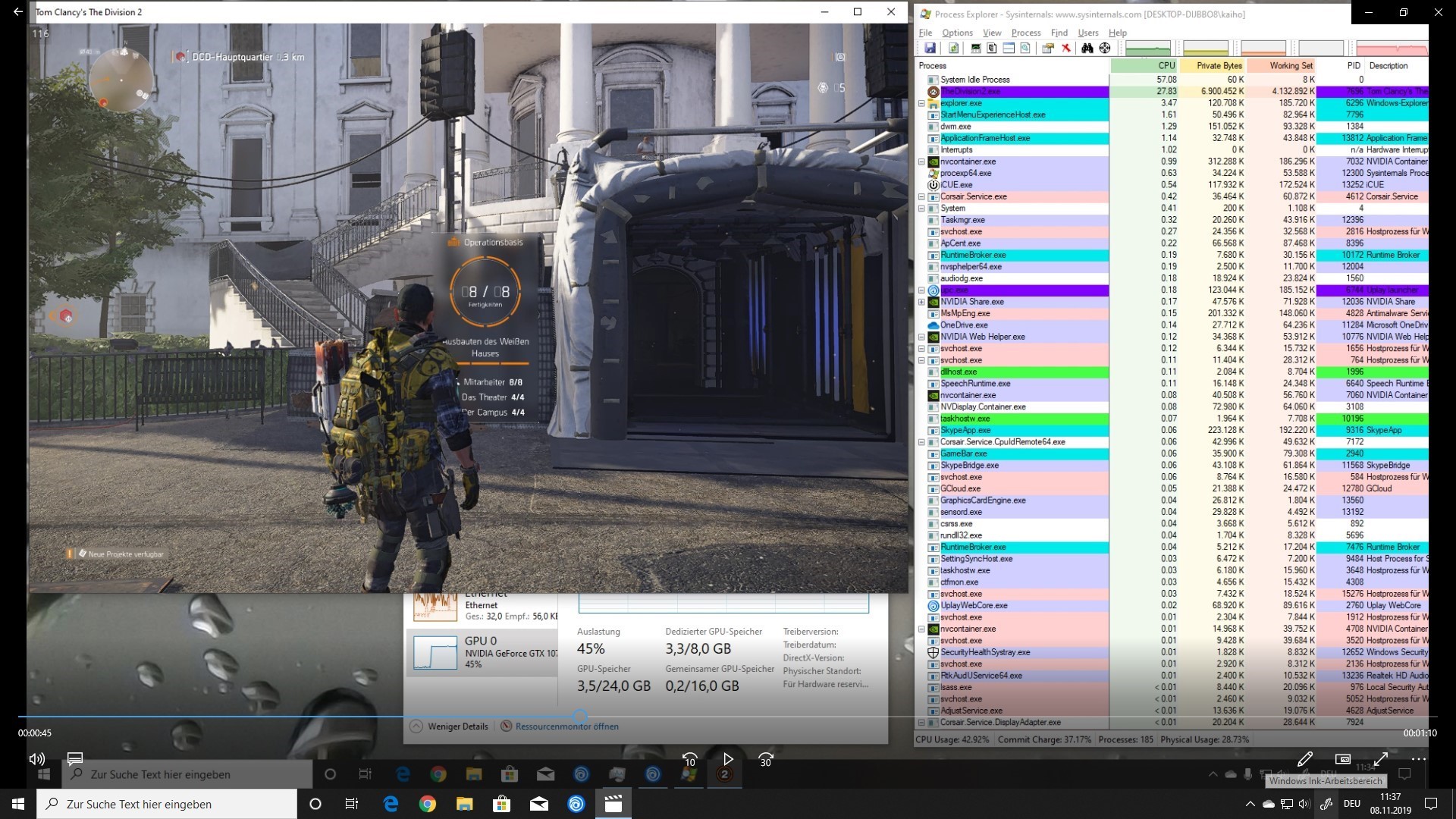Open Options menu in Process Explorer

[957, 33]
